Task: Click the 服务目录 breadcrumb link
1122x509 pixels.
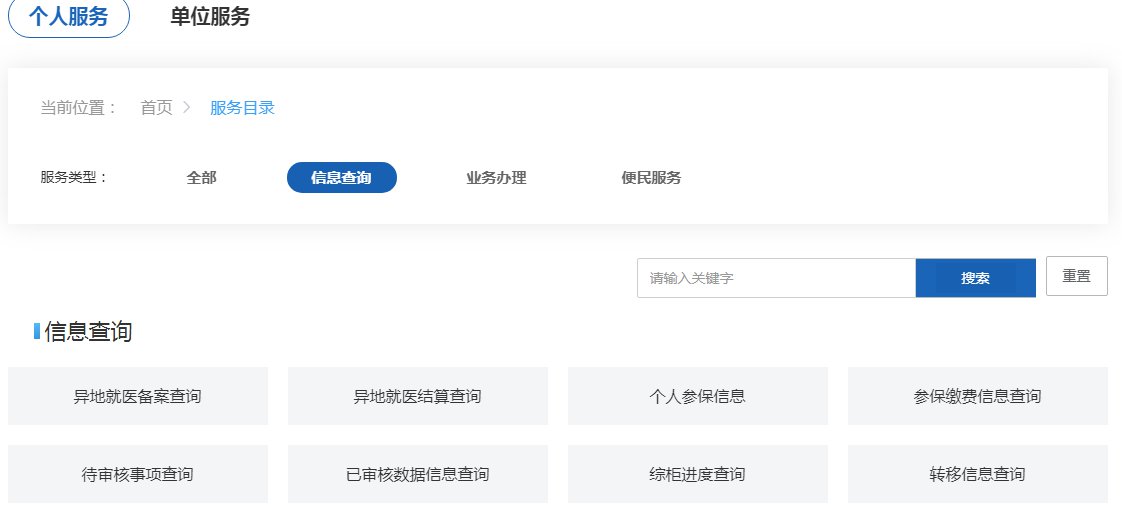Action: (242, 108)
